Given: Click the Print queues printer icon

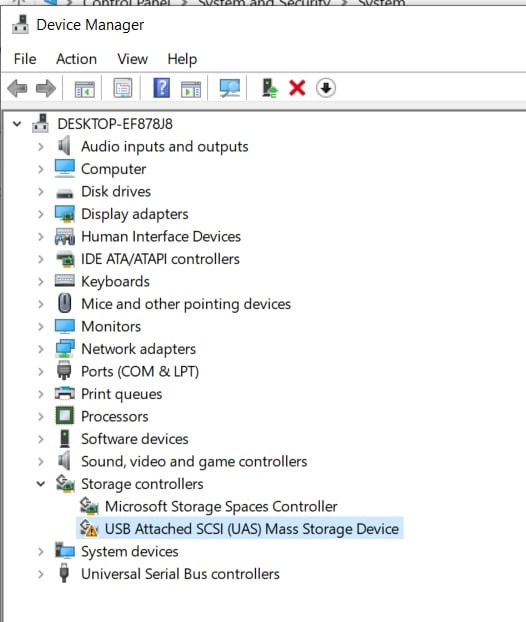Looking at the screenshot, I should click(65, 393).
